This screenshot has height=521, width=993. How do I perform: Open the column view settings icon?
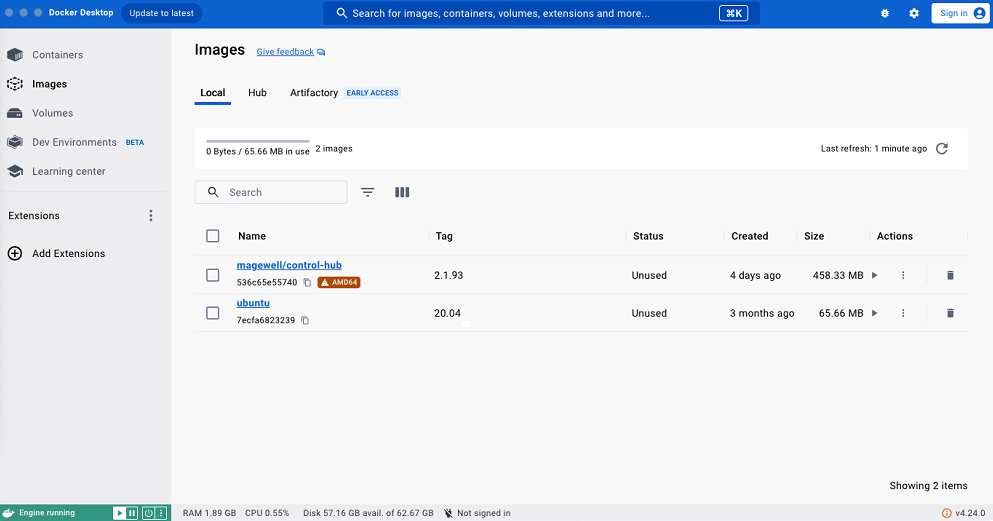click(402, 192)
